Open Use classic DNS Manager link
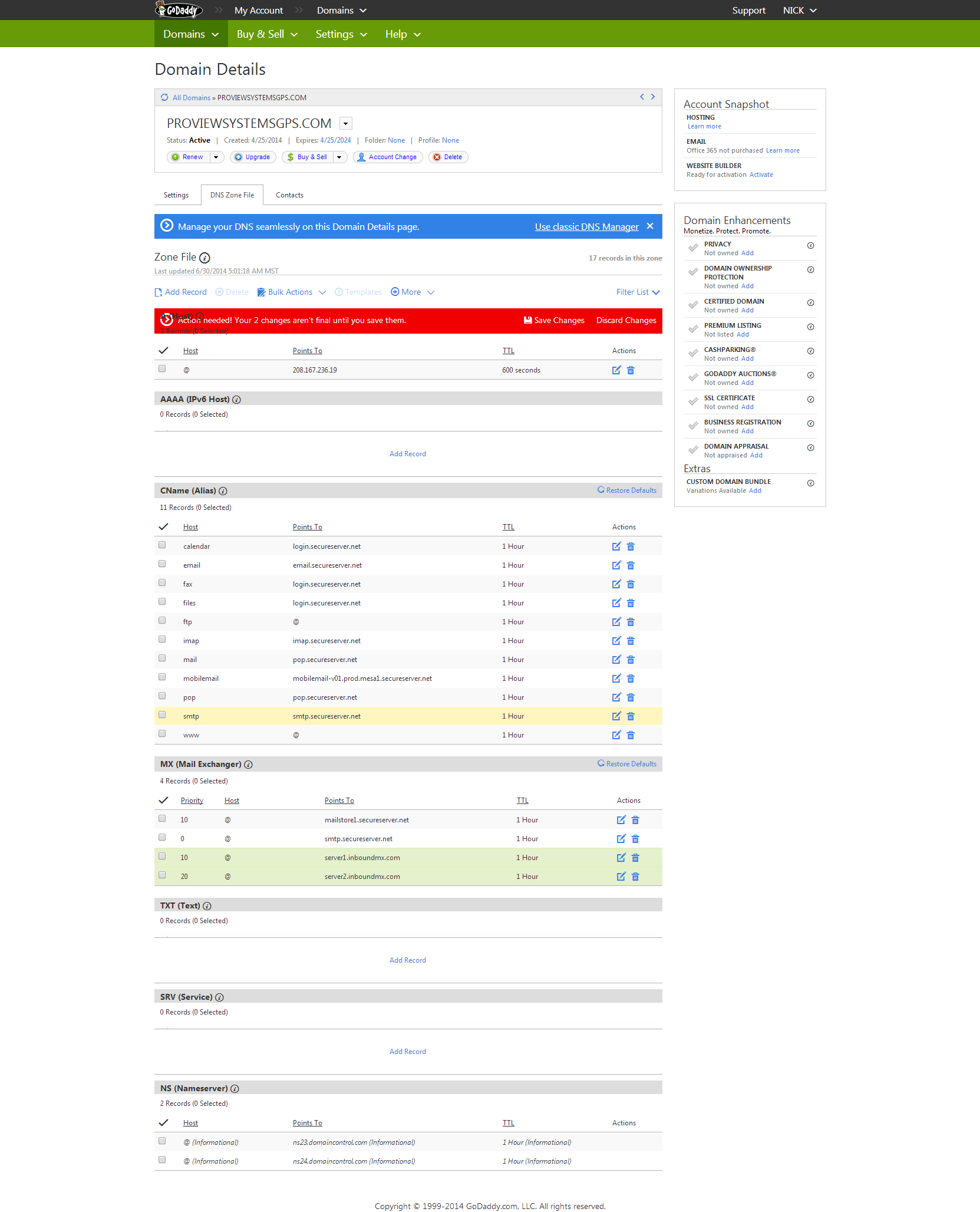The width and height of the screenshot is (980, 1212). (x=586, y=227)
